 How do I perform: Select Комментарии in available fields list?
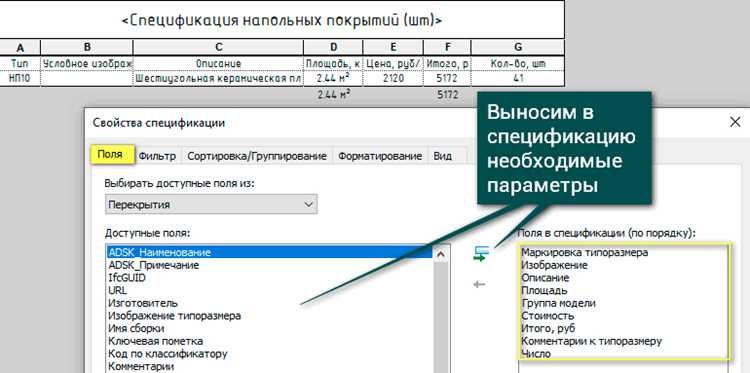tap(270, 366)
